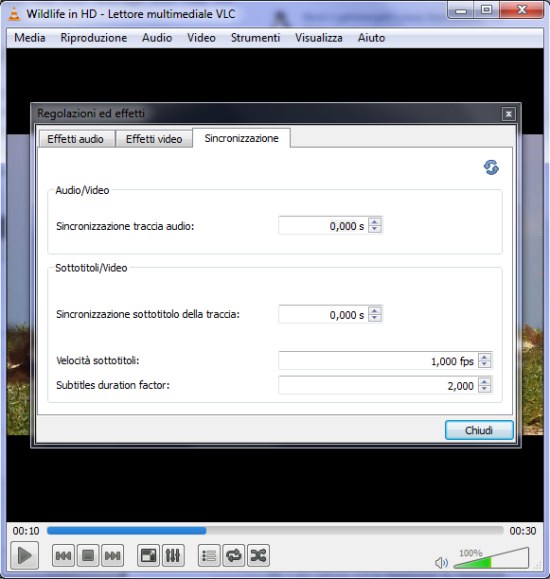Switch to Effetti audio tab
Screen dimensions: 550x579
tap(75, 139)
